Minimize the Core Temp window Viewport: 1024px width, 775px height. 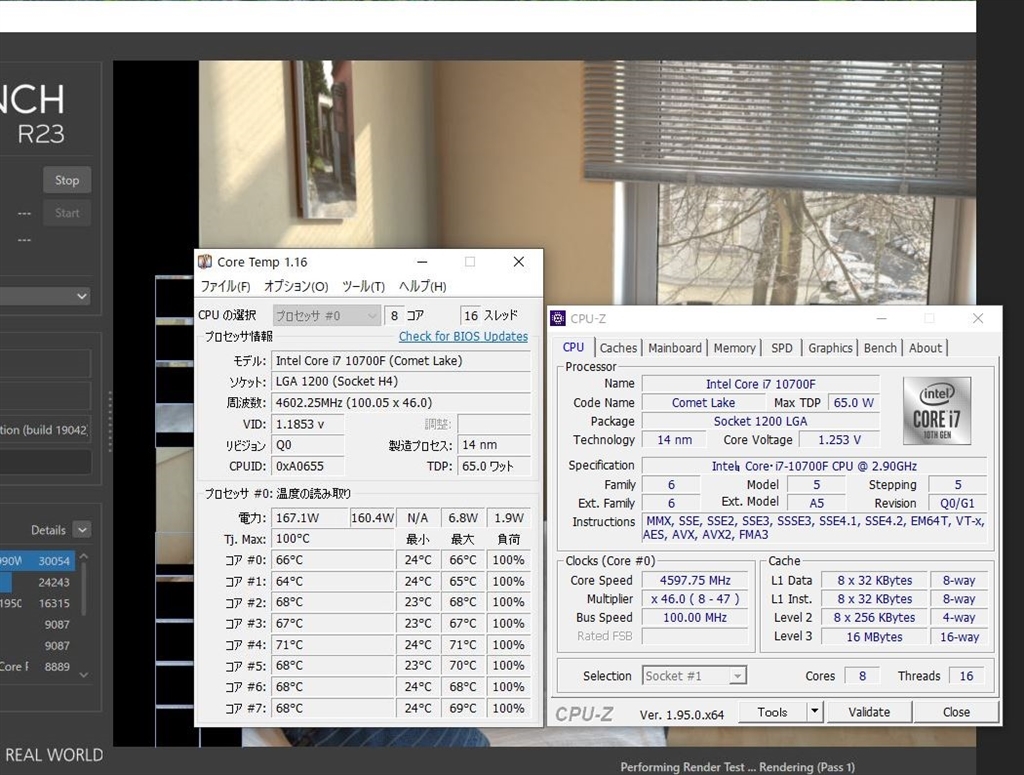(x=421, y=262)
